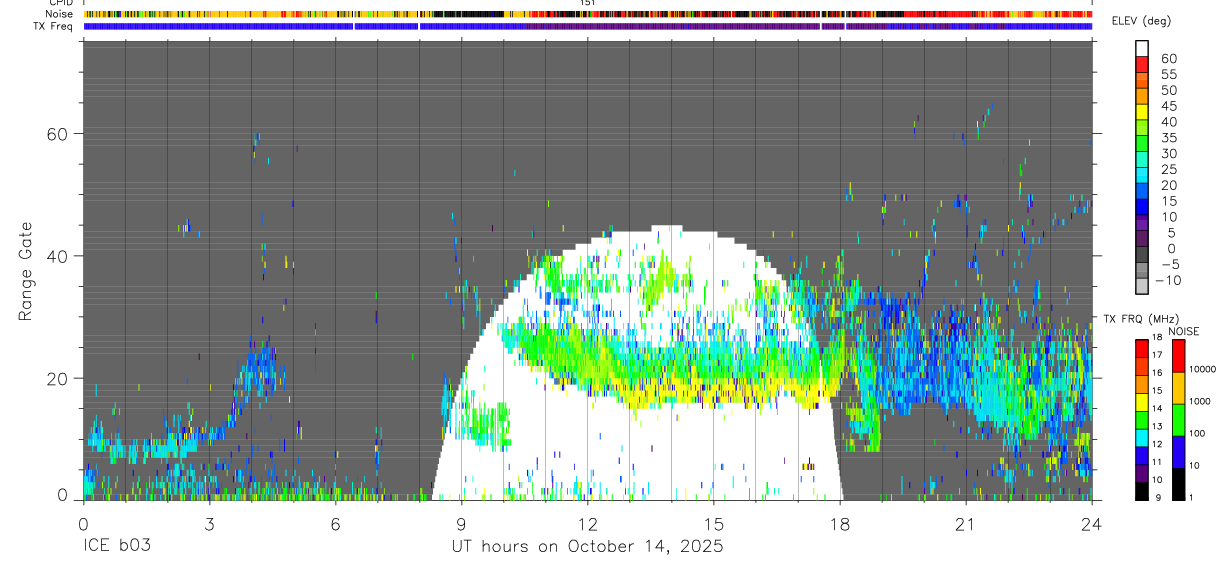Click the TX Freq row label at top left
Screen dimensions: 1228x567
[x=55, y=26]
